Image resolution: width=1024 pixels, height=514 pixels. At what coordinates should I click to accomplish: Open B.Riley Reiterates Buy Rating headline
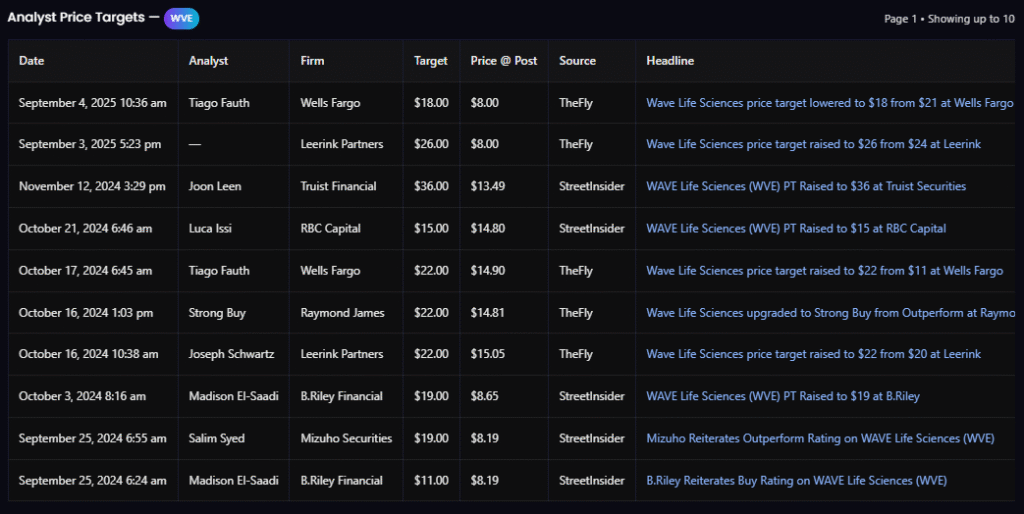point(796,480)
